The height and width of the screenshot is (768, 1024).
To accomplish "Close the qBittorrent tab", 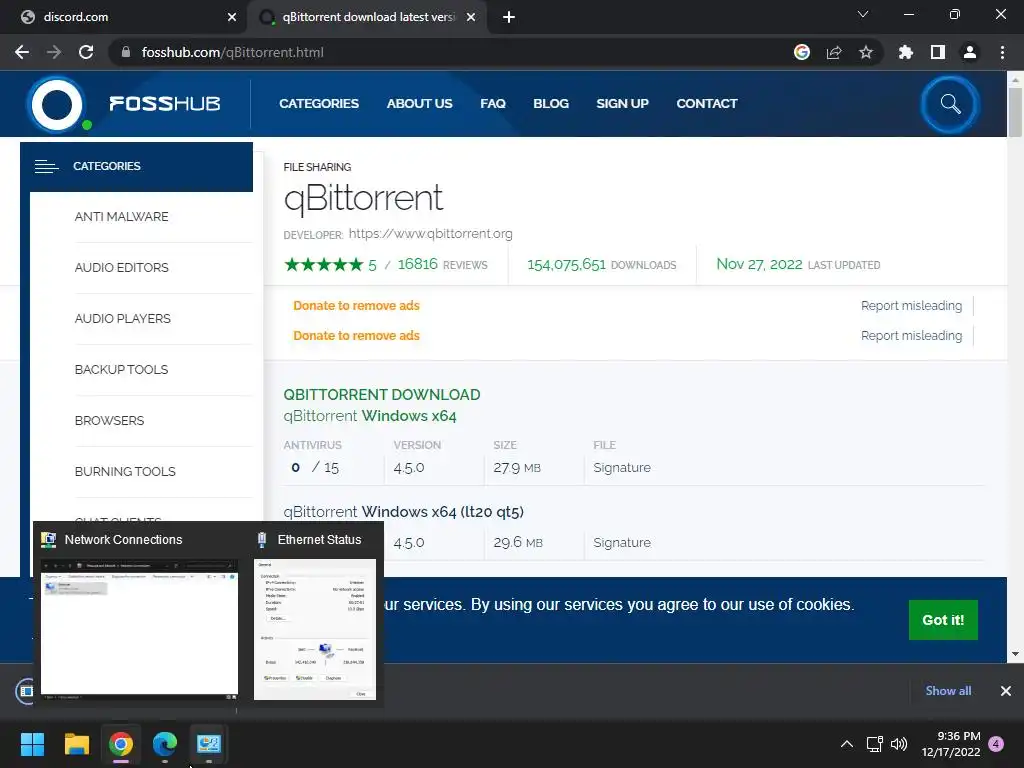I will (470, 17).
